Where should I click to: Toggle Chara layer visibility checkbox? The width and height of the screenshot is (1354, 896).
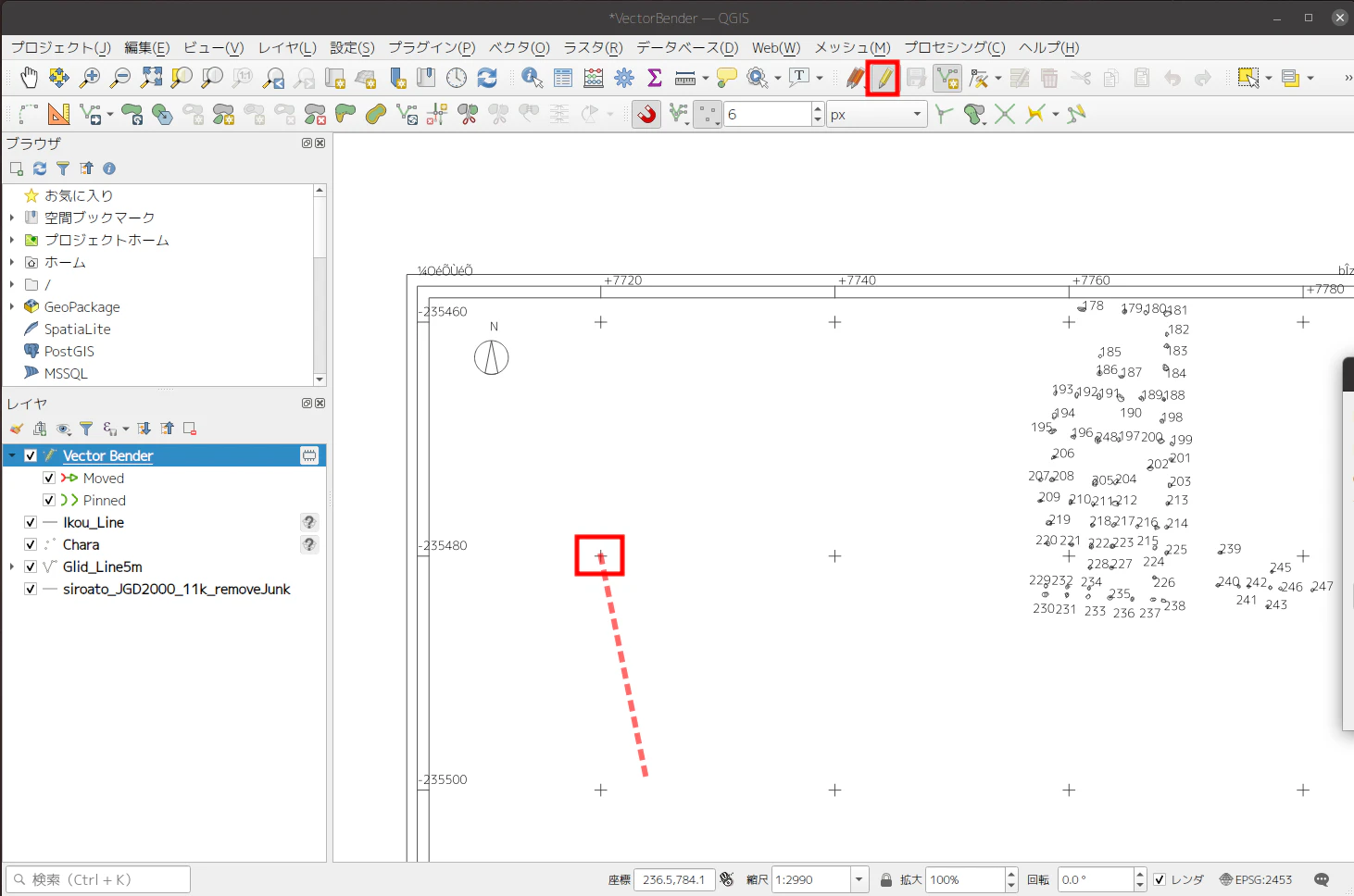pyautogui.click(x=31, y=544)
